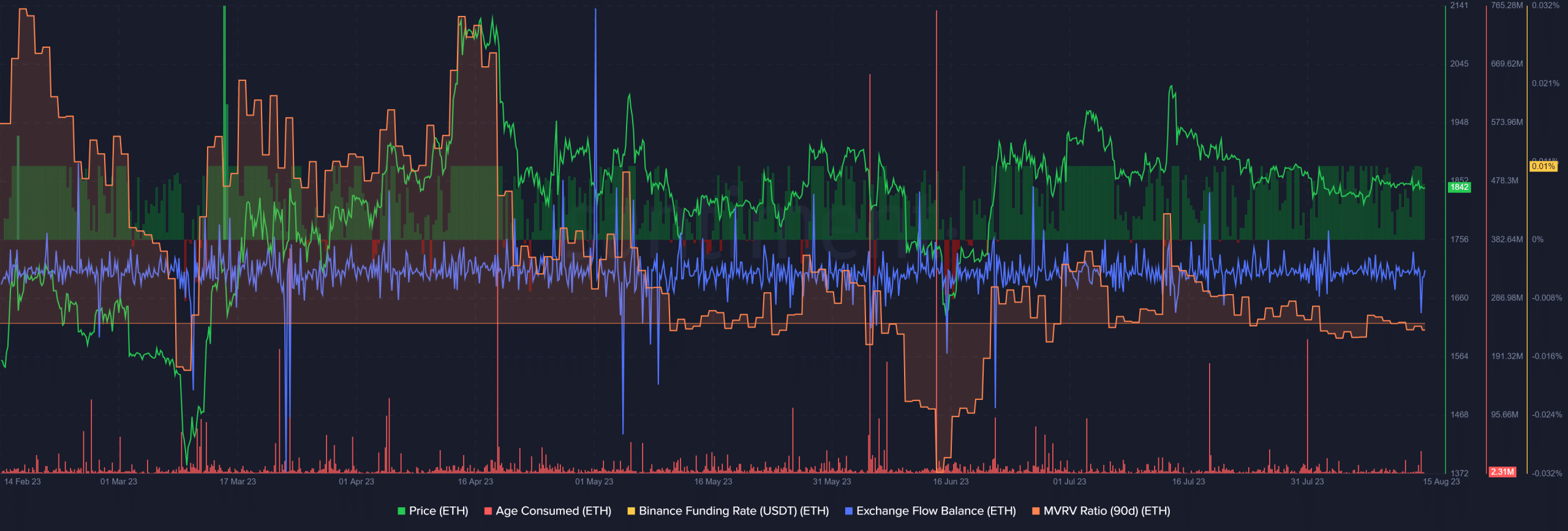Click the orange MVRV Ratio (90d) swatch
The width and height of the screenshot is (1568, 531).
(x=1036, y=511)
